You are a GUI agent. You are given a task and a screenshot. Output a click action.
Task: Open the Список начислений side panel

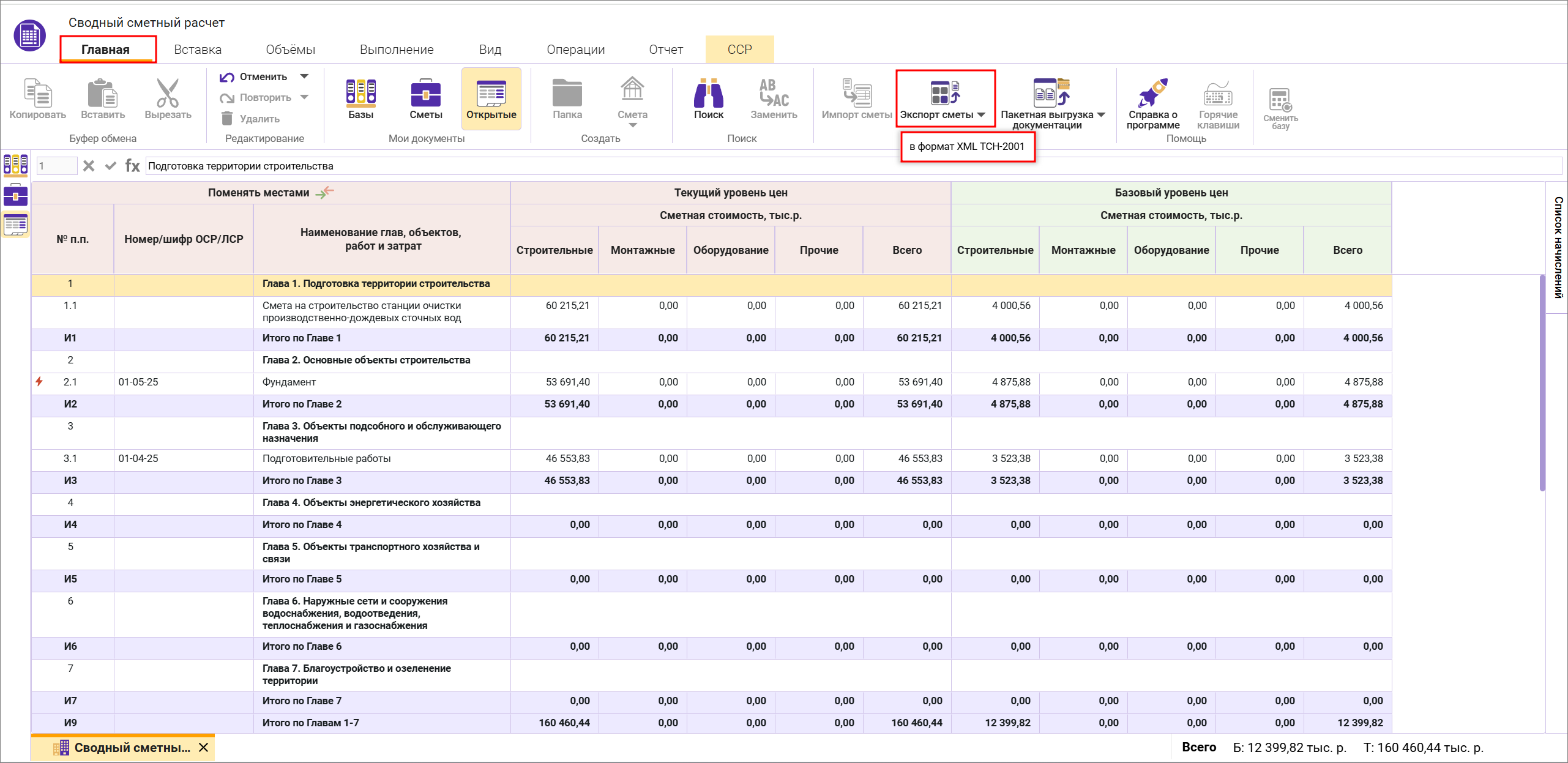pos(1558,247)
